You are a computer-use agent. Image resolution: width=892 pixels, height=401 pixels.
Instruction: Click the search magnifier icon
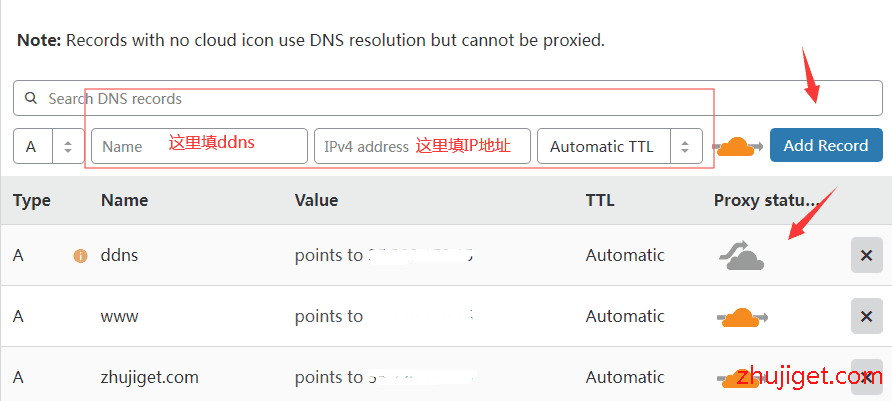pyautogui.click(x=31, y=99)
